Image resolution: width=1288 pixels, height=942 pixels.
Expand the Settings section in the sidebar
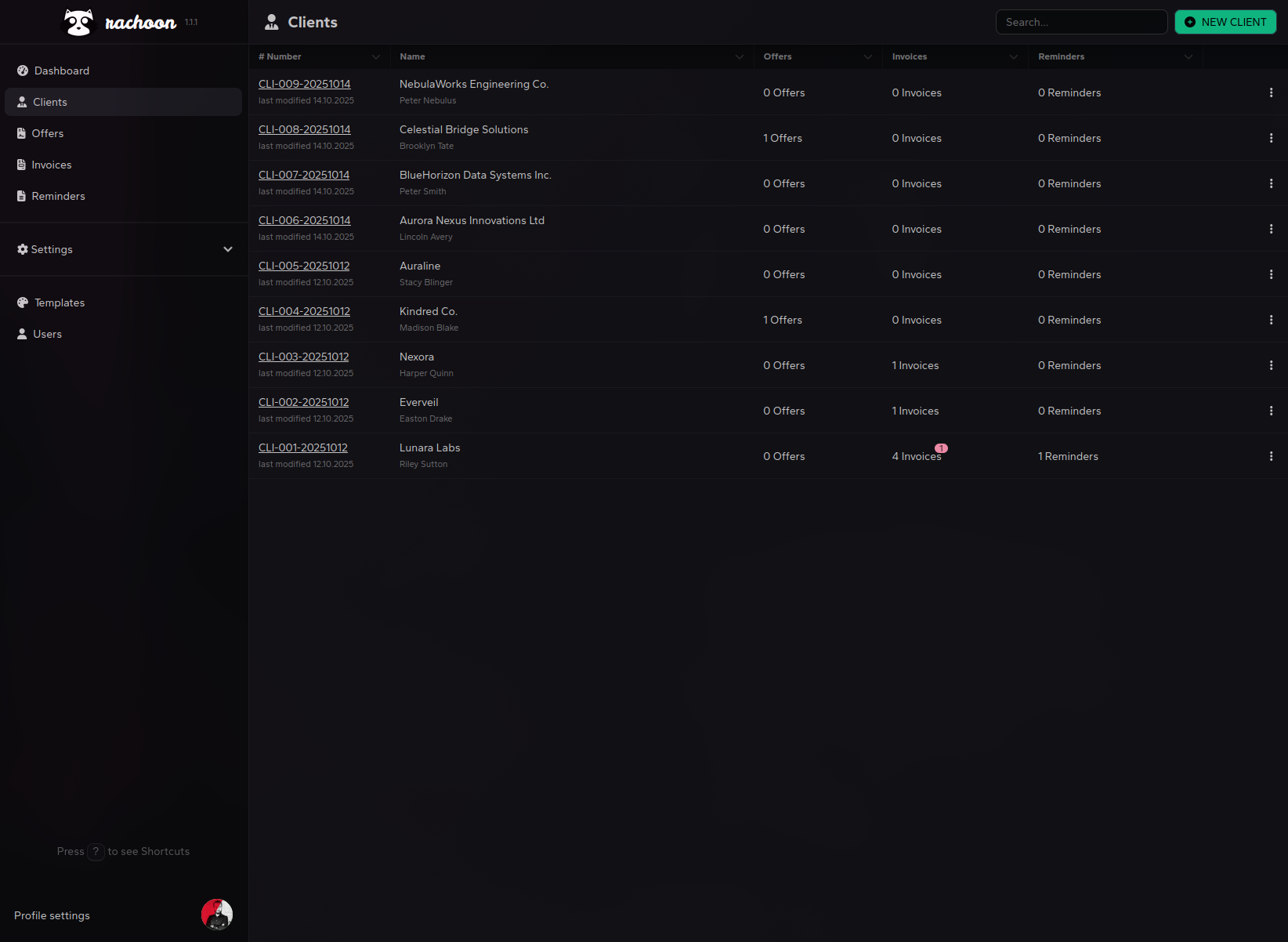click(x=228, y=249)
